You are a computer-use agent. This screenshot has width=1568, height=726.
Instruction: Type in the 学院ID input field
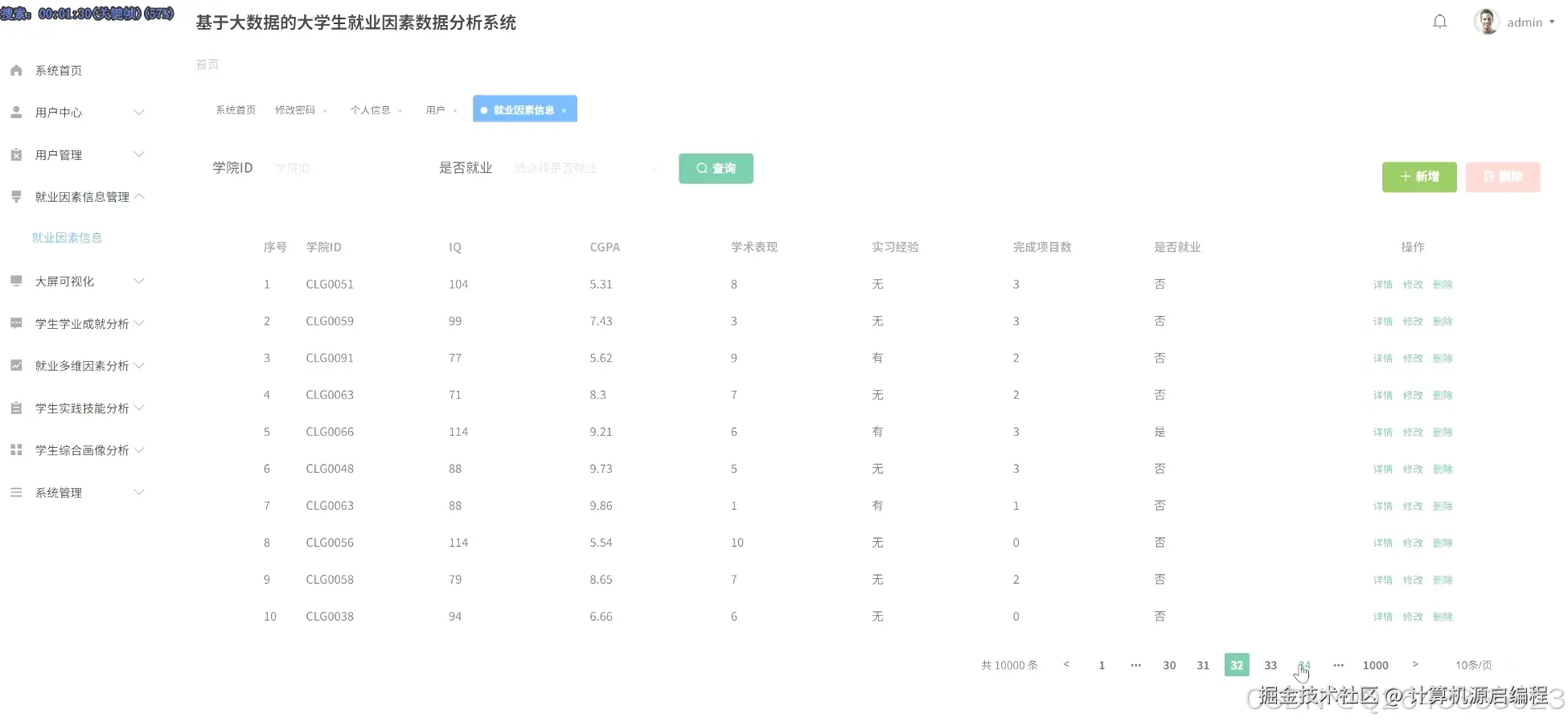click(338, 168)
